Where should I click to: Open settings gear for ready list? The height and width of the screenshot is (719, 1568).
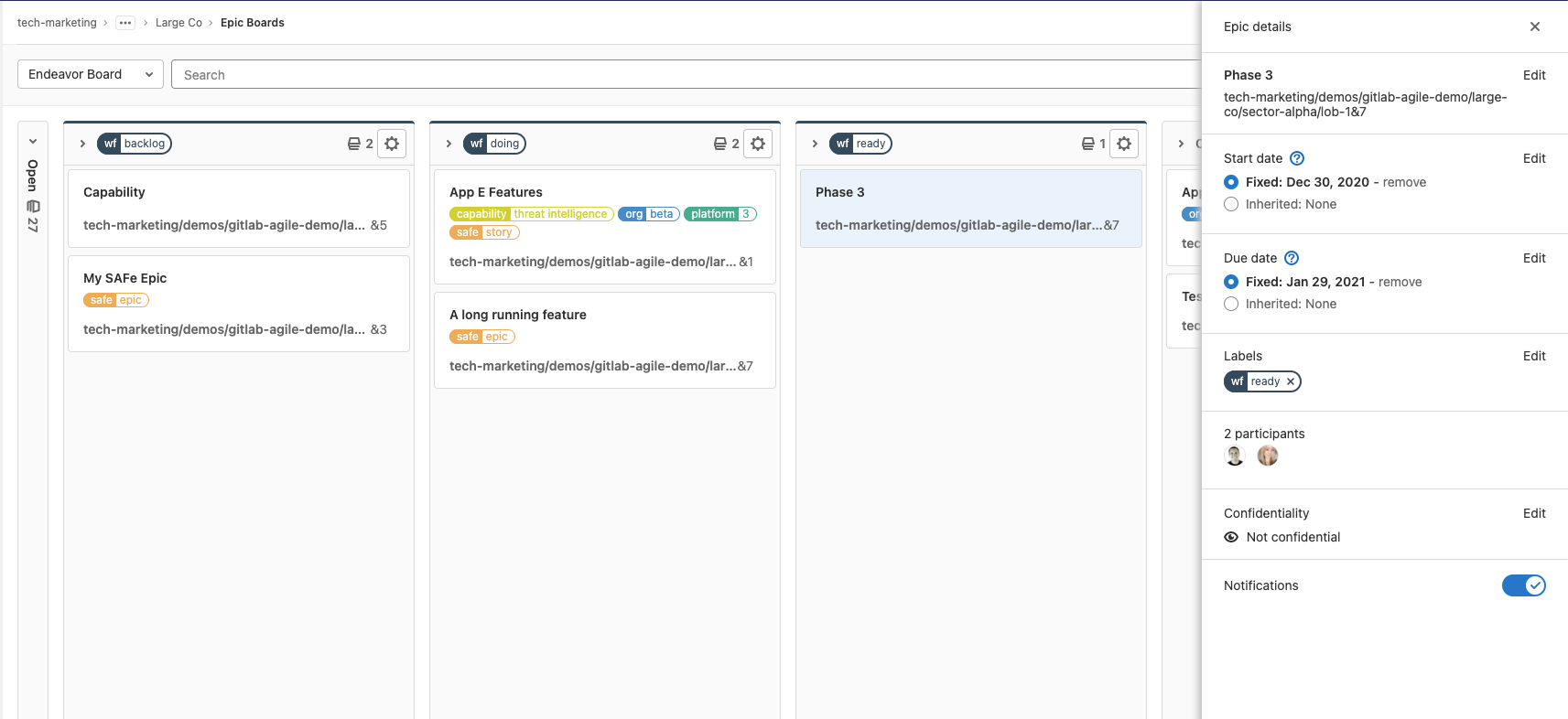click(x=1124, y=144)
